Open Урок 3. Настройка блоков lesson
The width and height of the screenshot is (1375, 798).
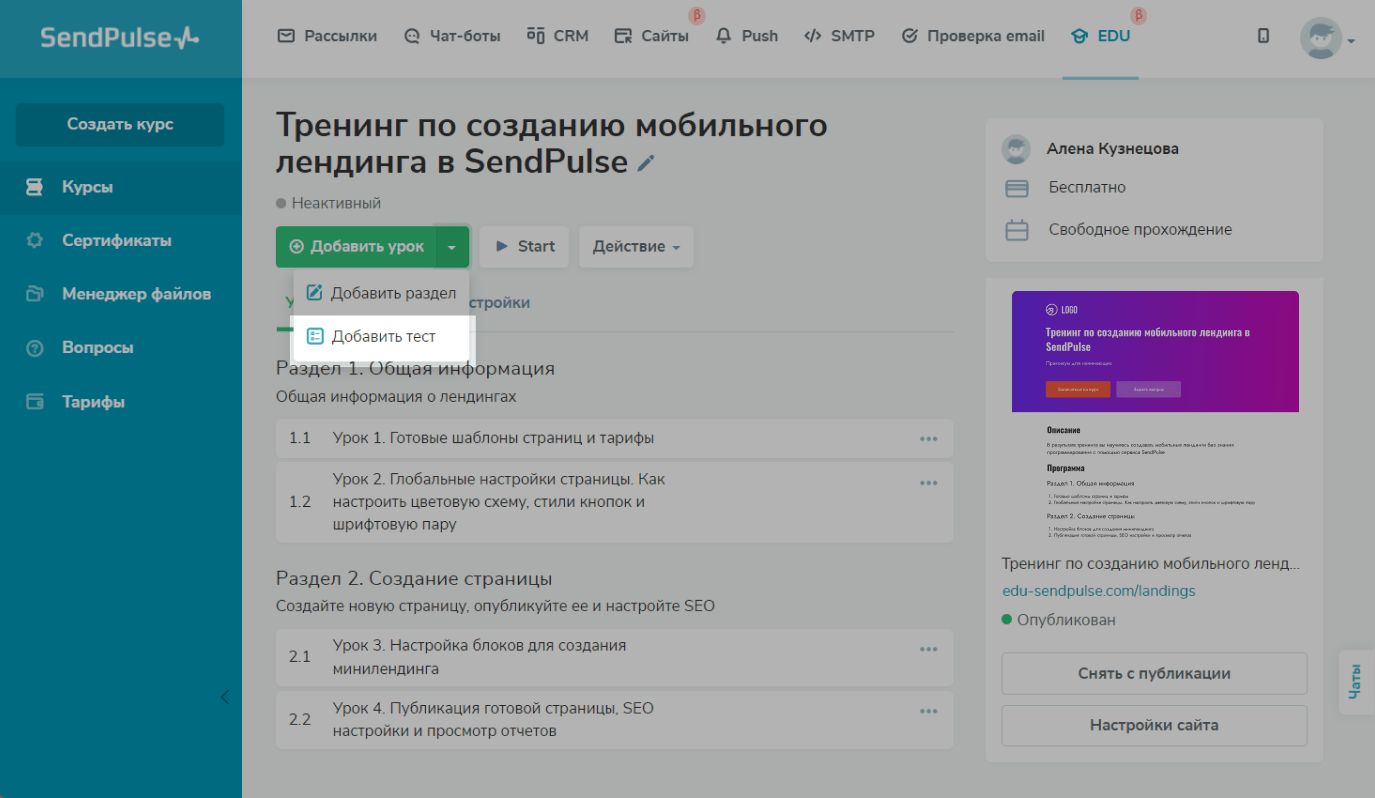pos(480,657)
